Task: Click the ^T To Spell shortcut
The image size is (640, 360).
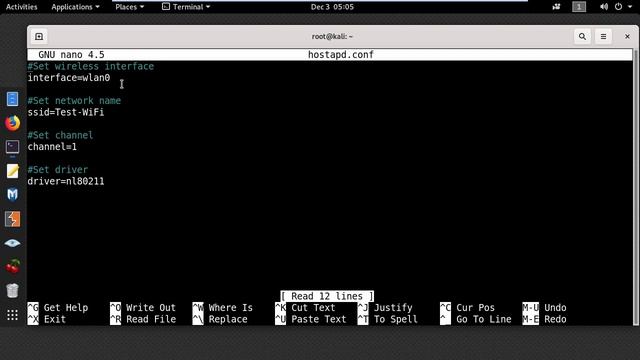Action: coord(387,319)
